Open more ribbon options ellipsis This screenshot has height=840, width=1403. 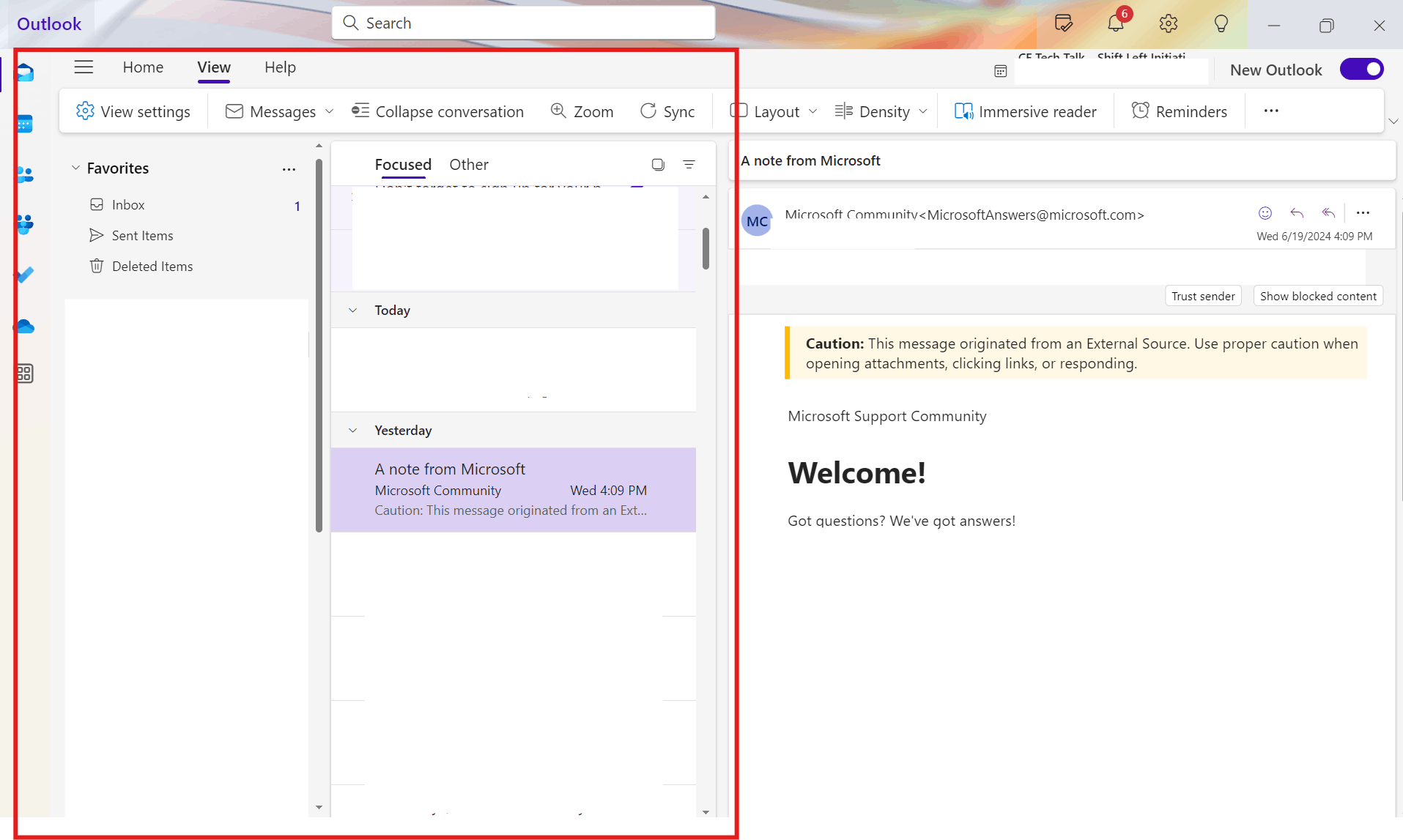[x=1271, y=111]
